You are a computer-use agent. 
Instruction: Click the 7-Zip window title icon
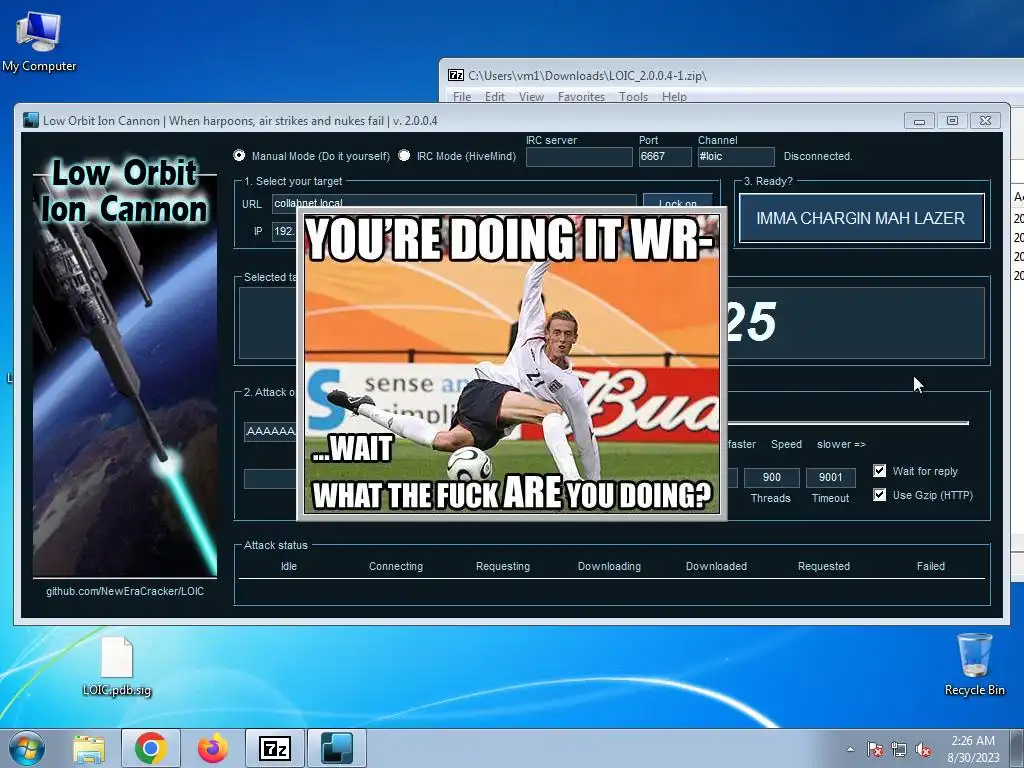tap(456, 75)
